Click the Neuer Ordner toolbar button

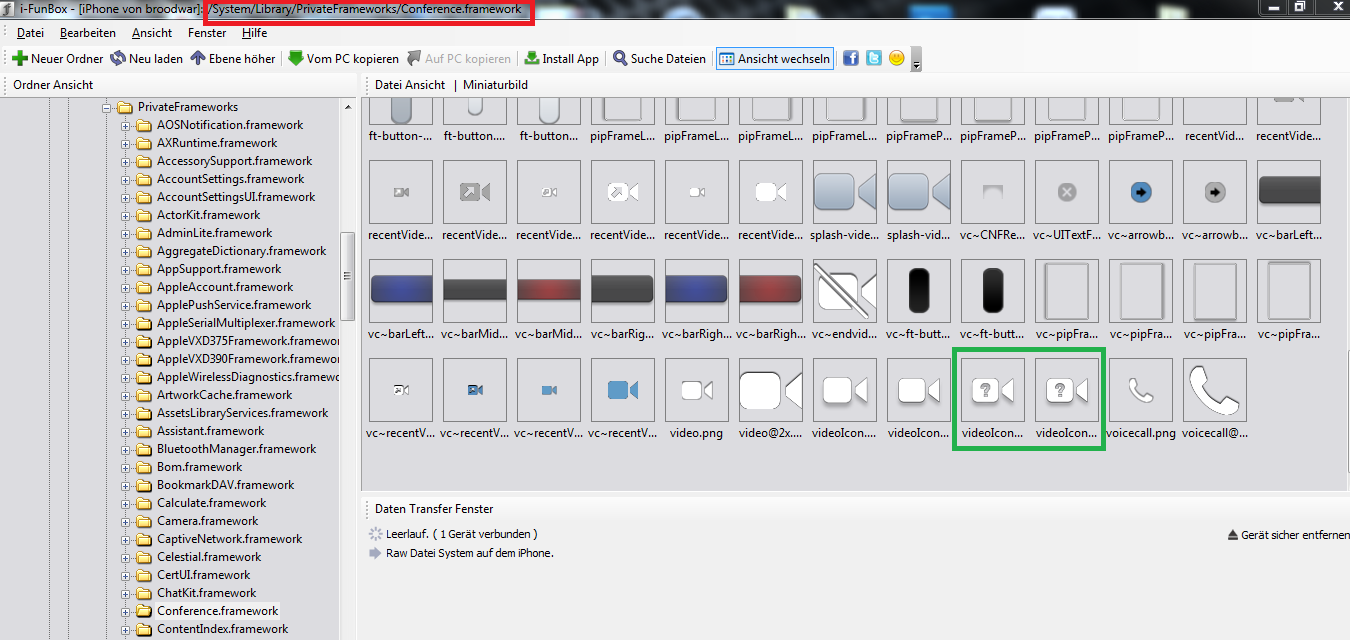point(57,59)
